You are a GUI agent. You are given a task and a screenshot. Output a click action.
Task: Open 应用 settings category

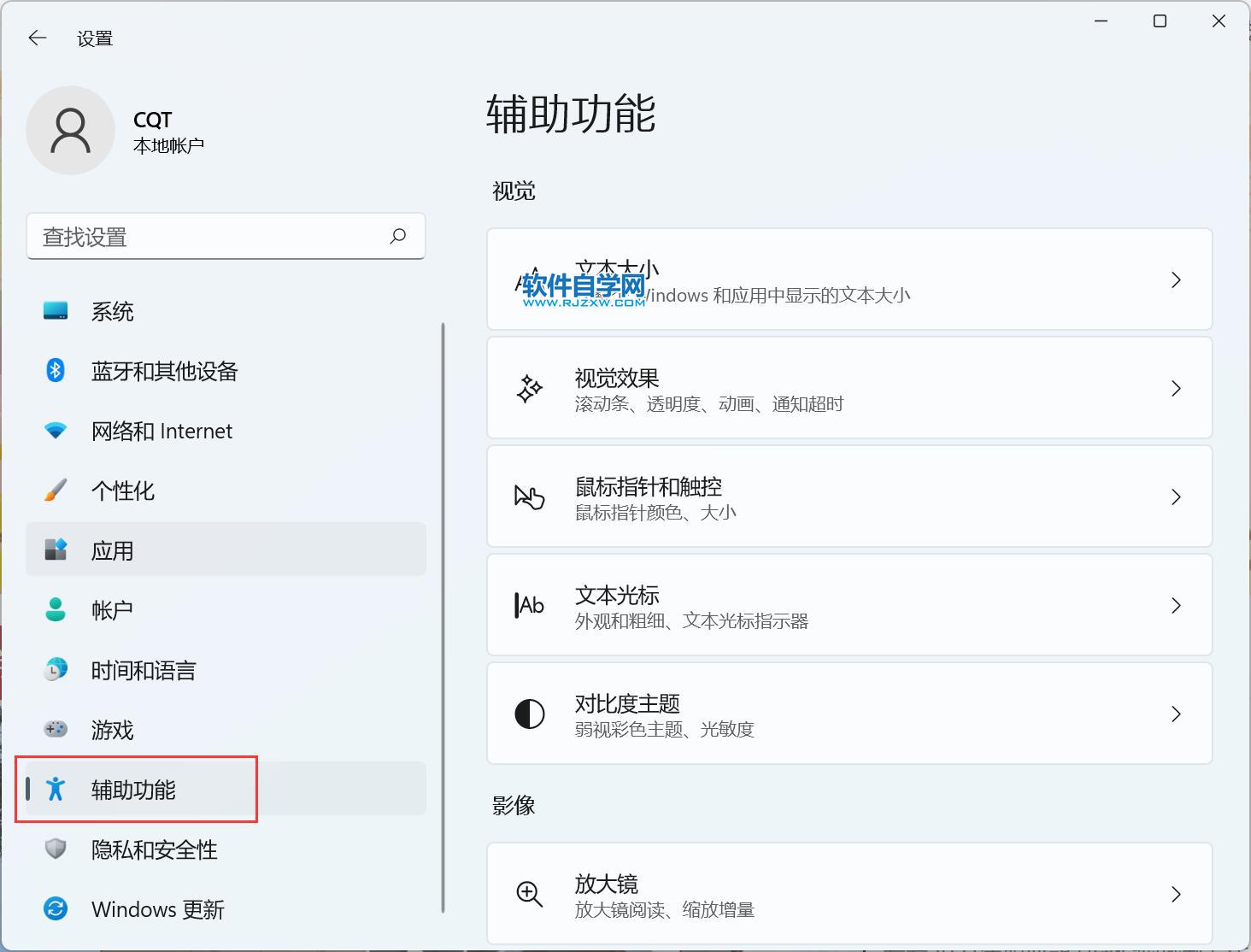point(113,550)
